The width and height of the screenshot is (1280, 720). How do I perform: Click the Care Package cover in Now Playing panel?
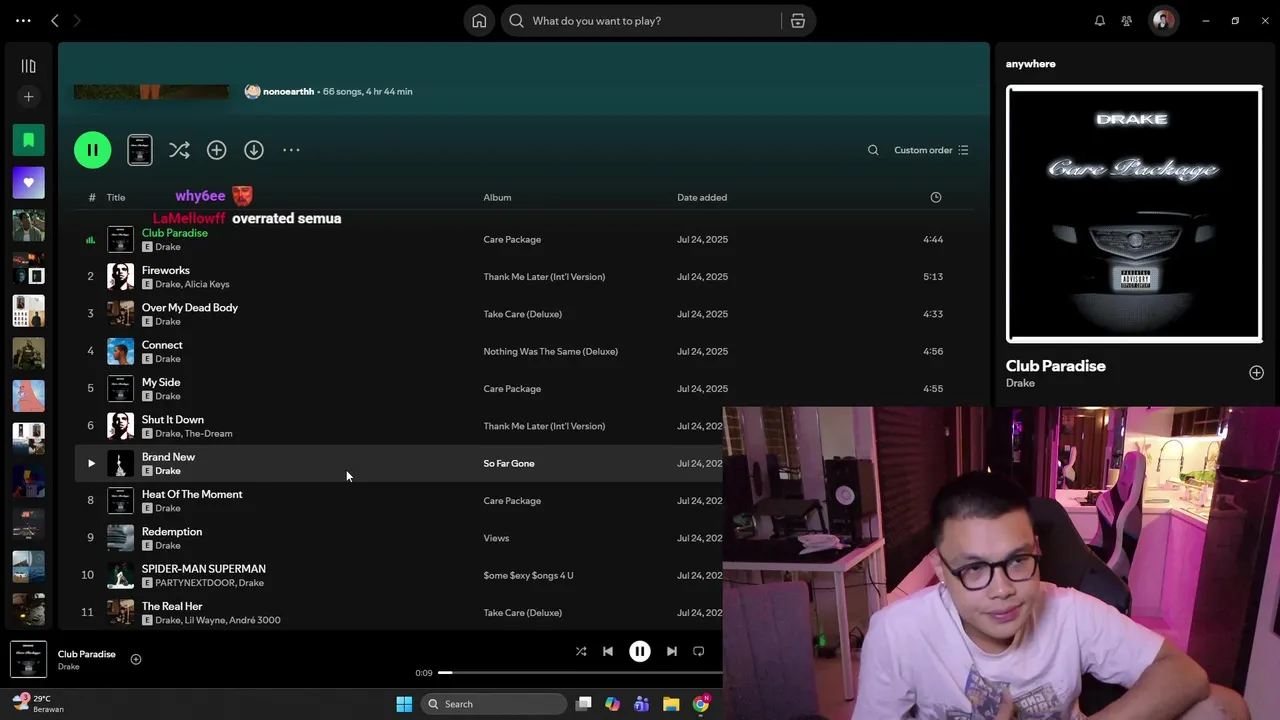pos(1134,214)
